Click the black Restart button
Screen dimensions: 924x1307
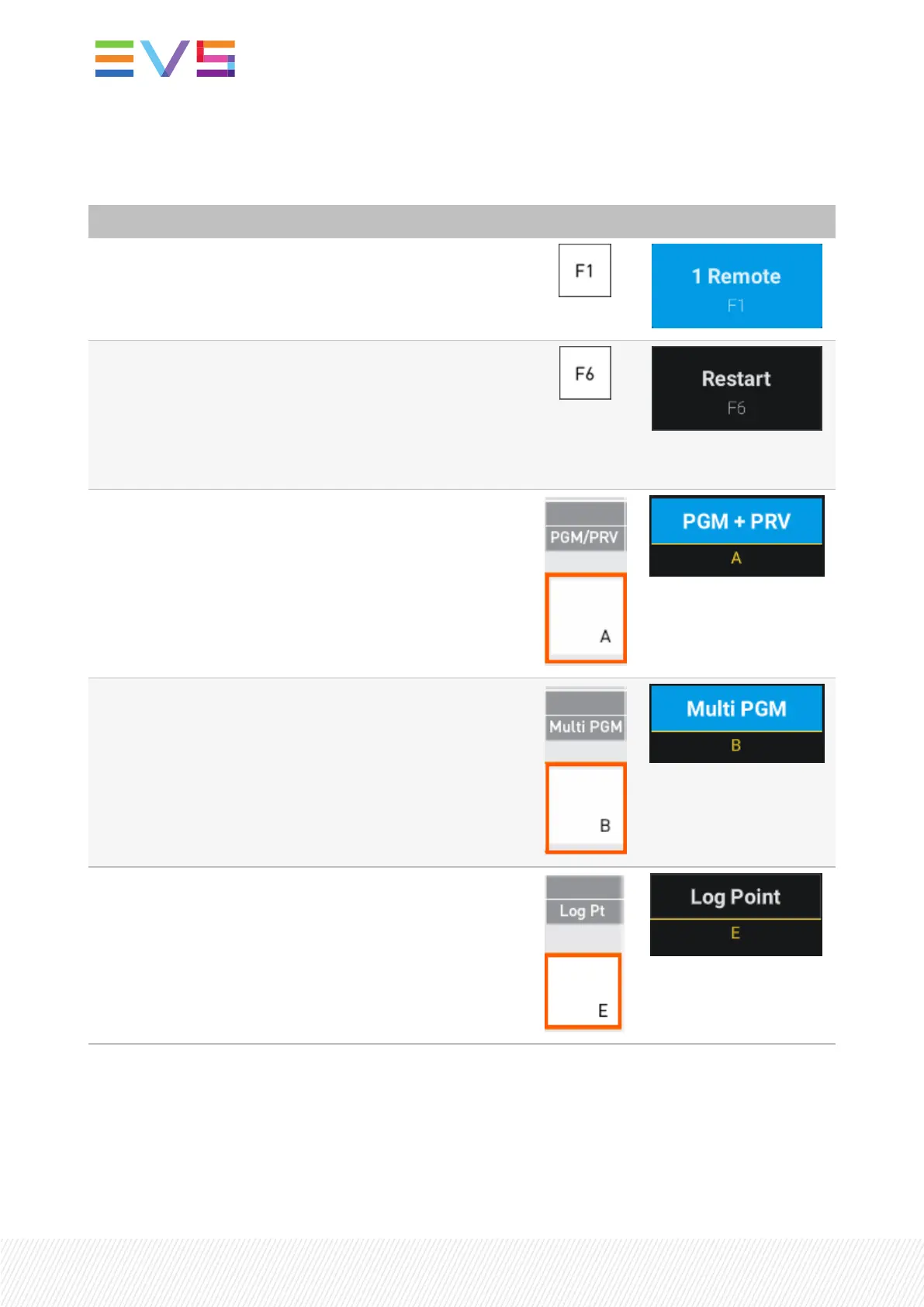[x=736, y=389]
